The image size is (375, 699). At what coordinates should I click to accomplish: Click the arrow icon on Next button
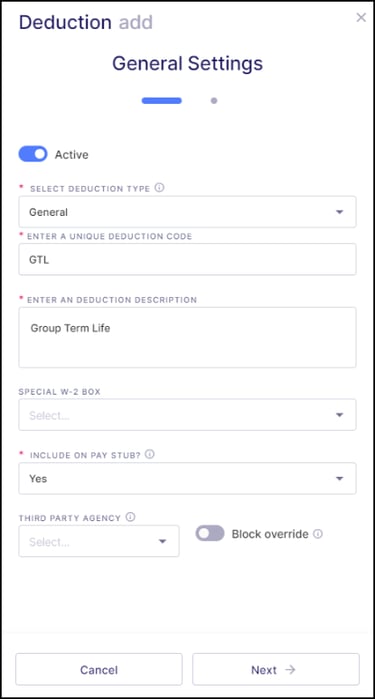pos(290,670)
